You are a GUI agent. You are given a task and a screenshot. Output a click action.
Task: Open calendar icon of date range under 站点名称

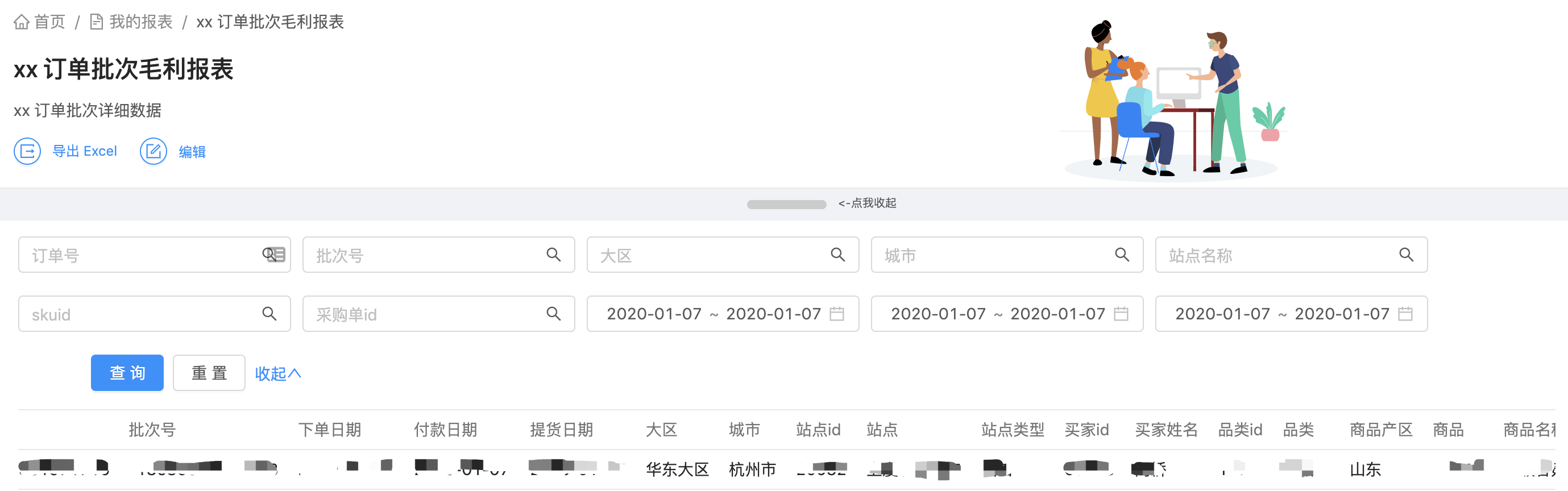coord(1405,314)
